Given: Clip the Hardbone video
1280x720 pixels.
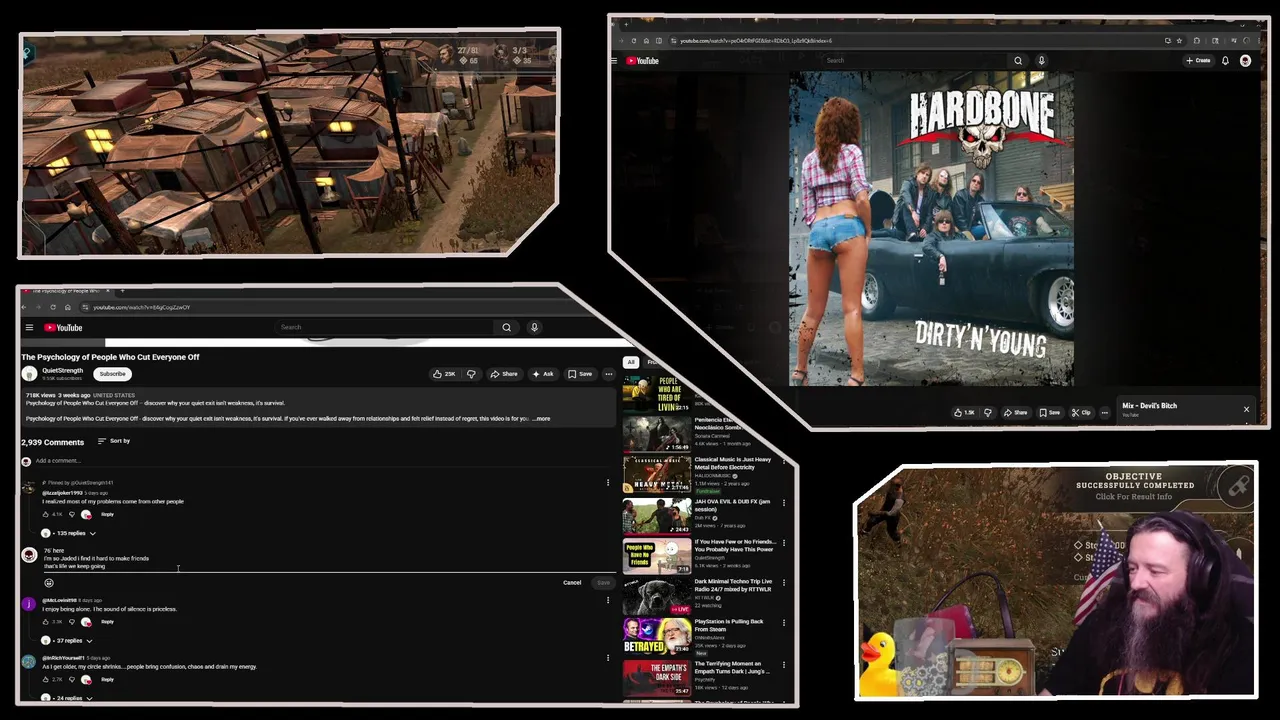Looking at the screenshot, I should click(x=1081, y=412).
